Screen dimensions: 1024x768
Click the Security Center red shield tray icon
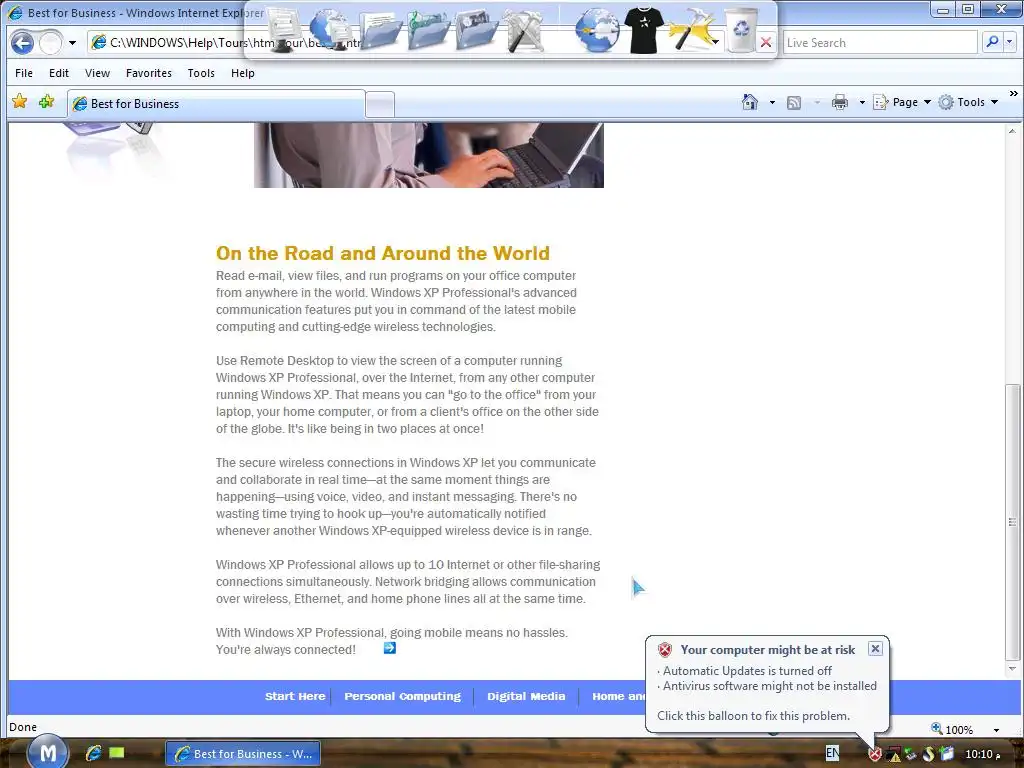pyautogui.click(x=875, y=755)
